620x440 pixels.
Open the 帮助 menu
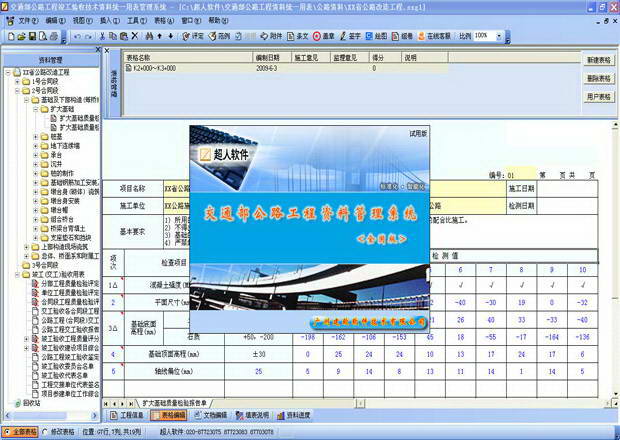(218, 21)
